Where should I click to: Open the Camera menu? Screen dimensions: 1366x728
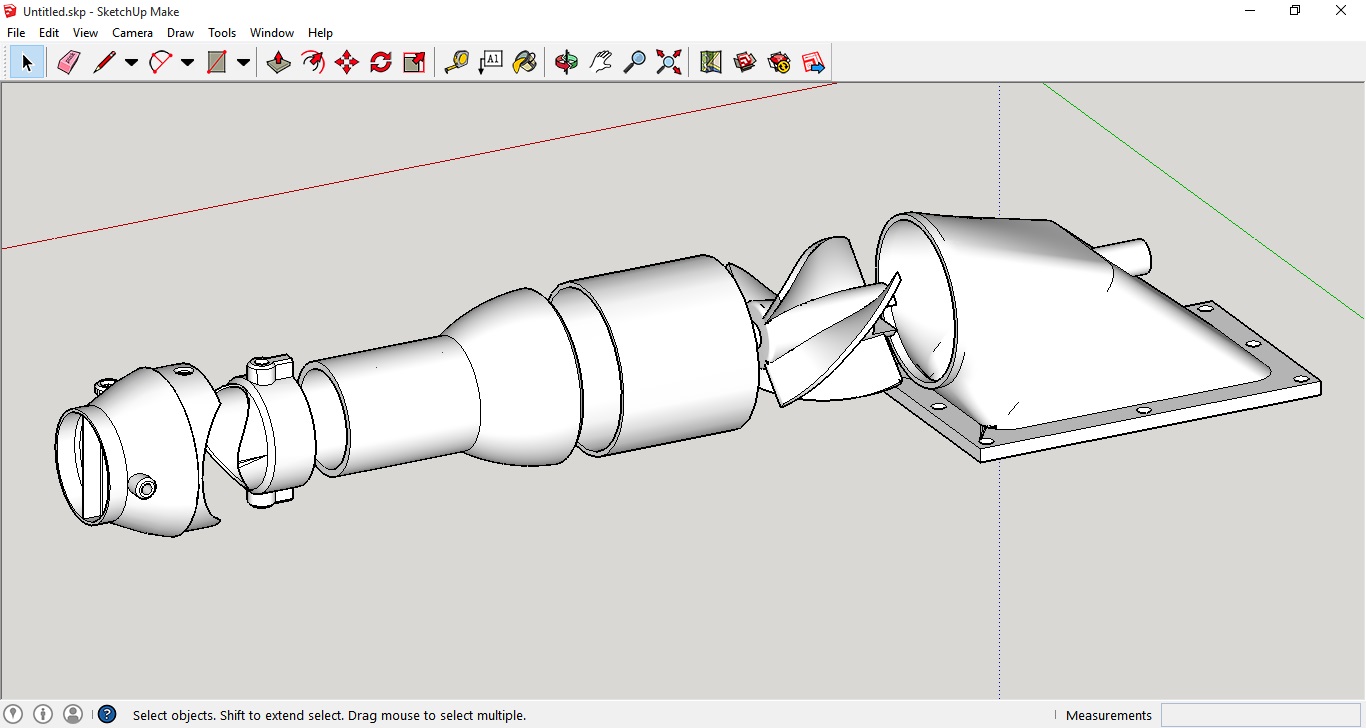coord(133,33)
